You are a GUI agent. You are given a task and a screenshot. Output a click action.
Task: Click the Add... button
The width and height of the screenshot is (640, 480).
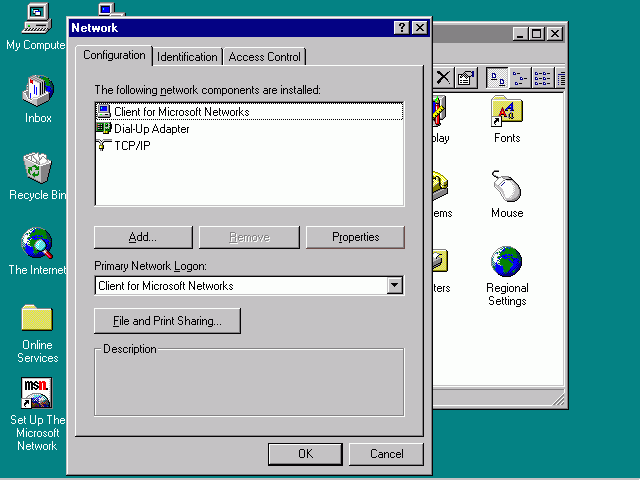tap(143, 237)
